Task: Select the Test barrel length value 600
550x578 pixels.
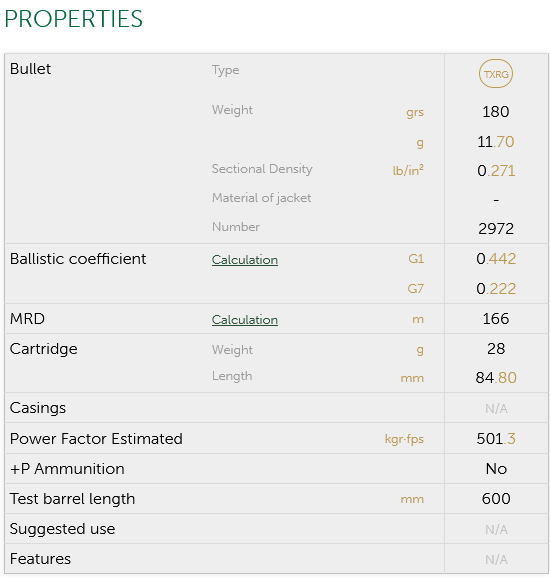Action: (x=496, y=499)
